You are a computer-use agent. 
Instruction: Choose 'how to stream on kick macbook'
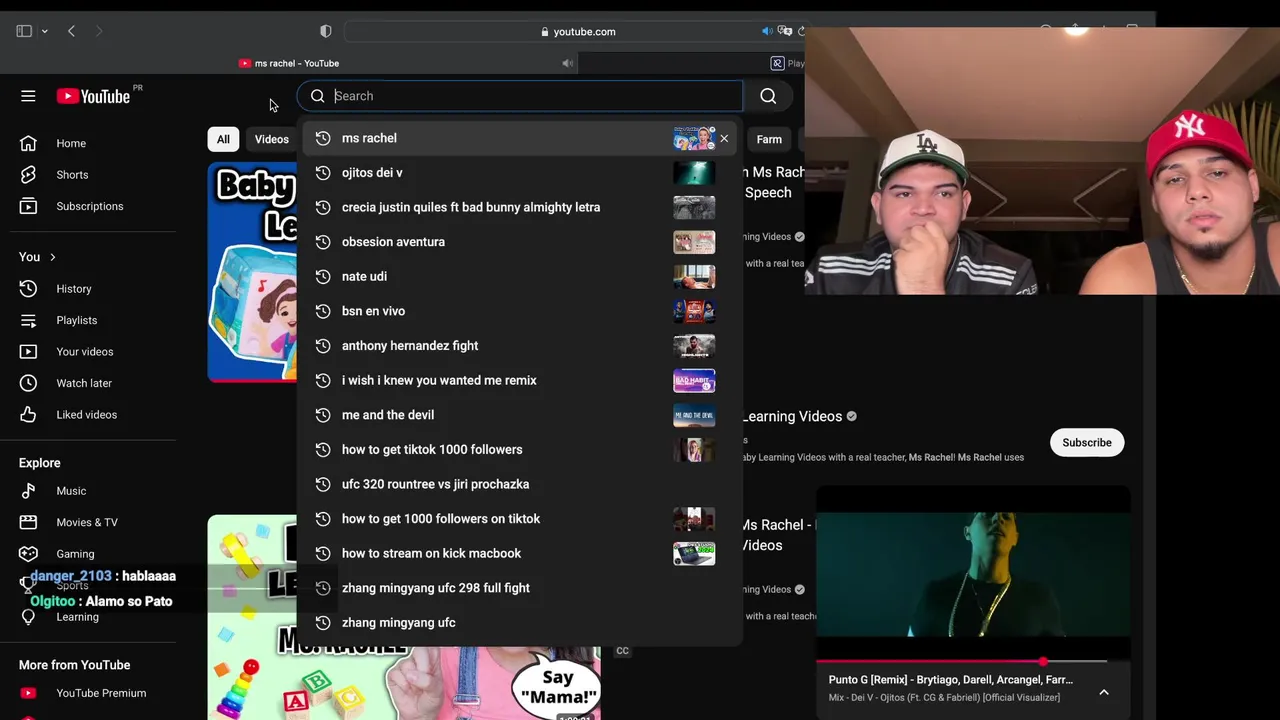519,553
